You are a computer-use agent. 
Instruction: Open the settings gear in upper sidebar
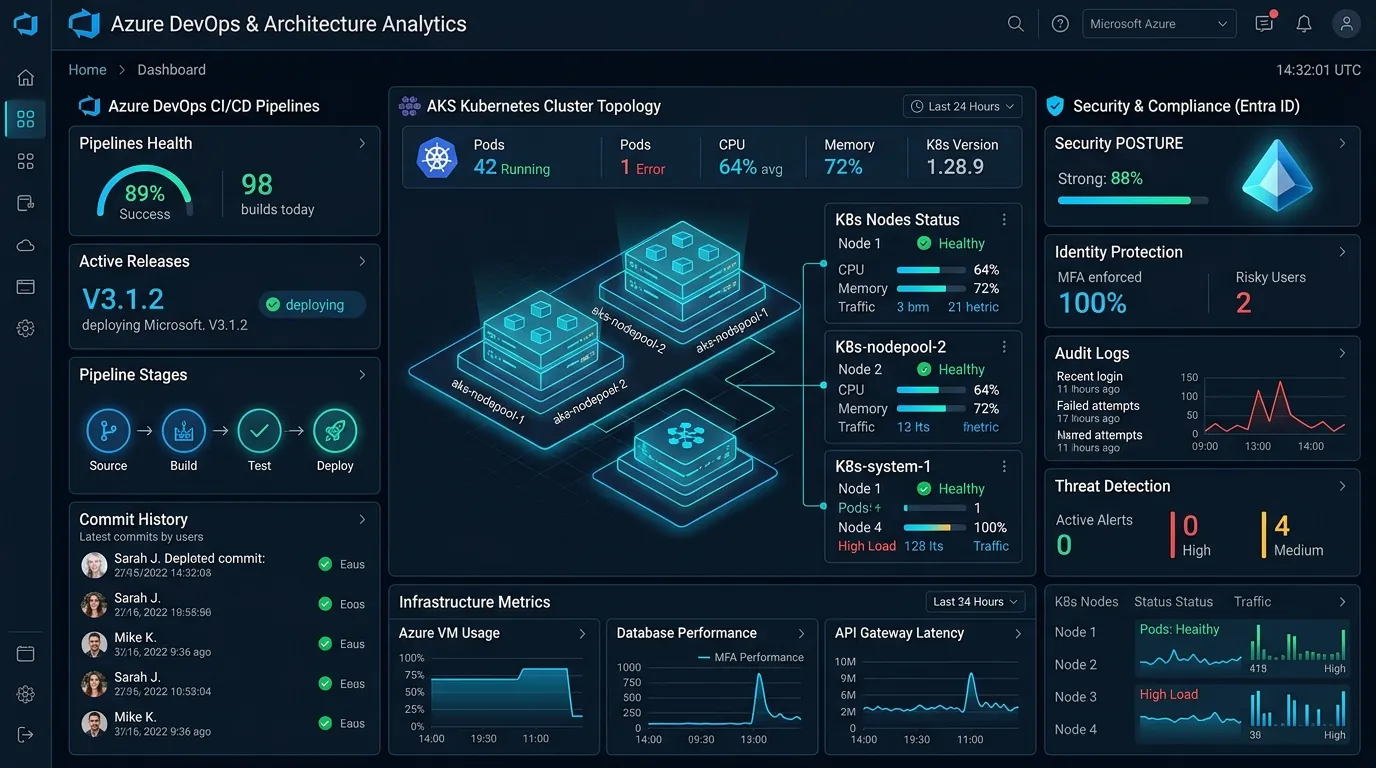pyautogui.click(x=26, y=328)
